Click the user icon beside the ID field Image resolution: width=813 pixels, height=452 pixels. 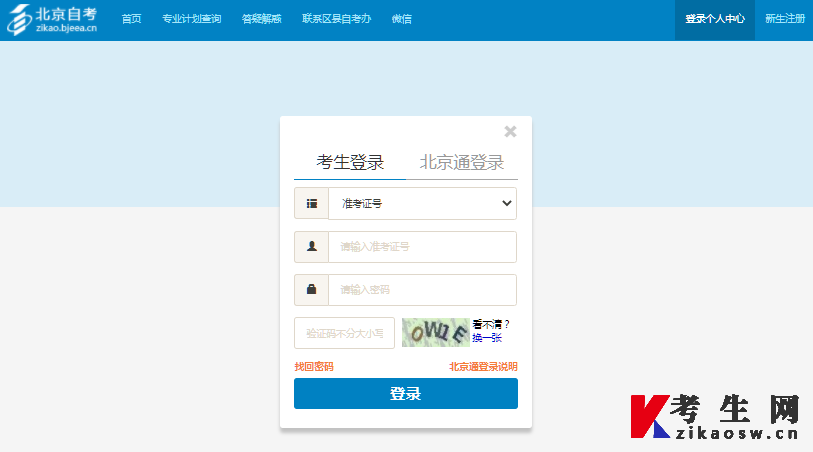point(312,247)
